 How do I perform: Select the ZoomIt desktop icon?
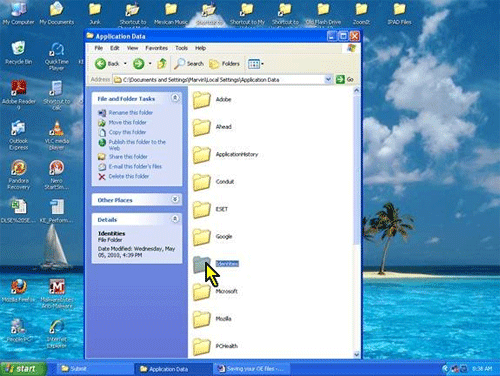361,13
